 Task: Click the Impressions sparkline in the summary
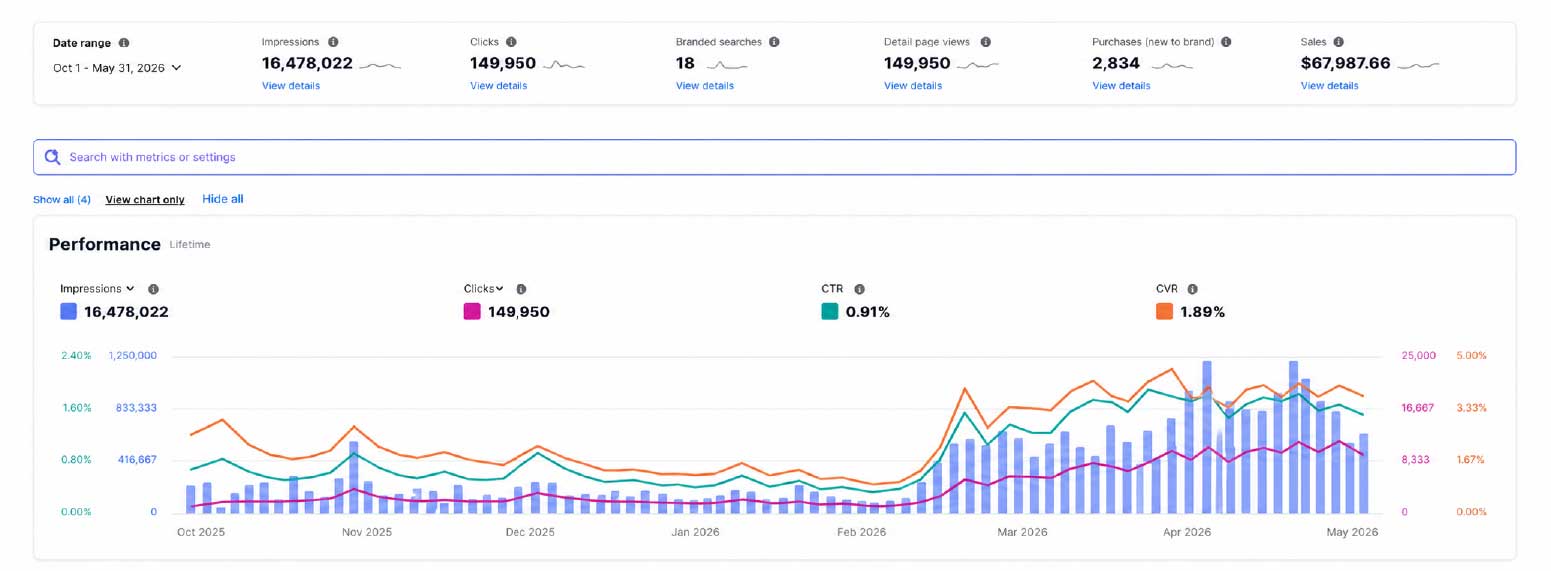381,65
